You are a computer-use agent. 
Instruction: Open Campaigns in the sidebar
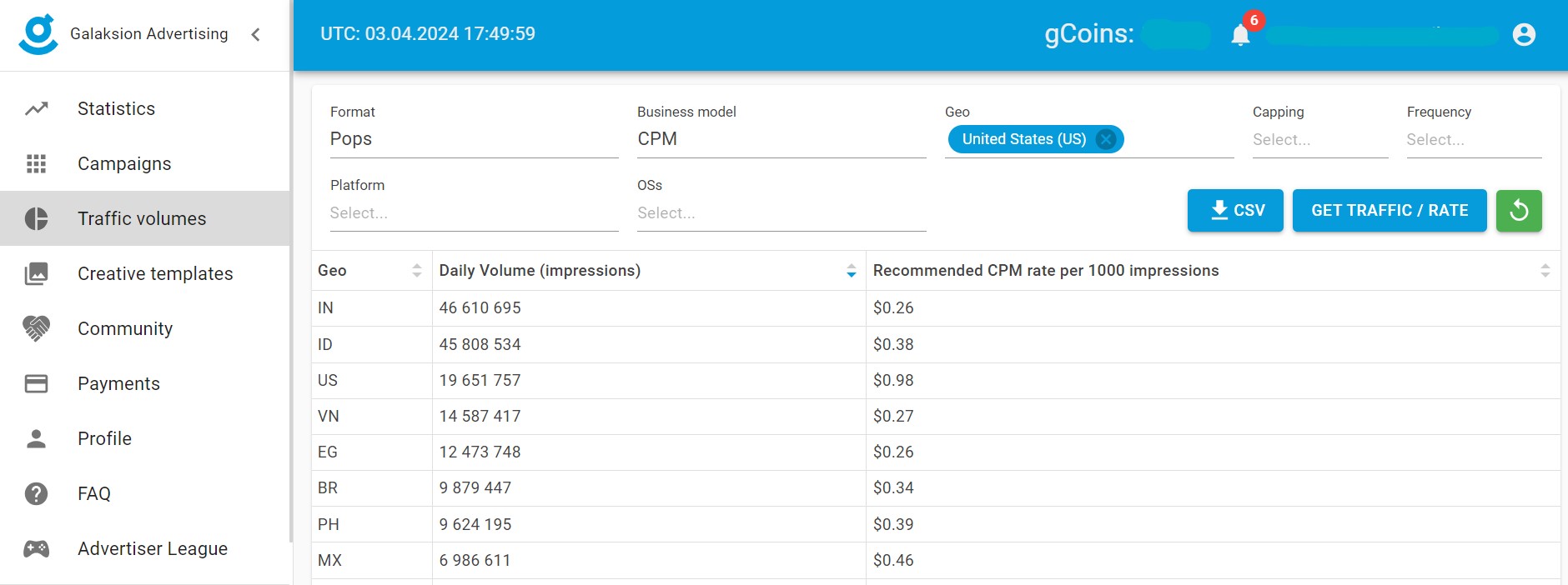(x=145, y=163)
